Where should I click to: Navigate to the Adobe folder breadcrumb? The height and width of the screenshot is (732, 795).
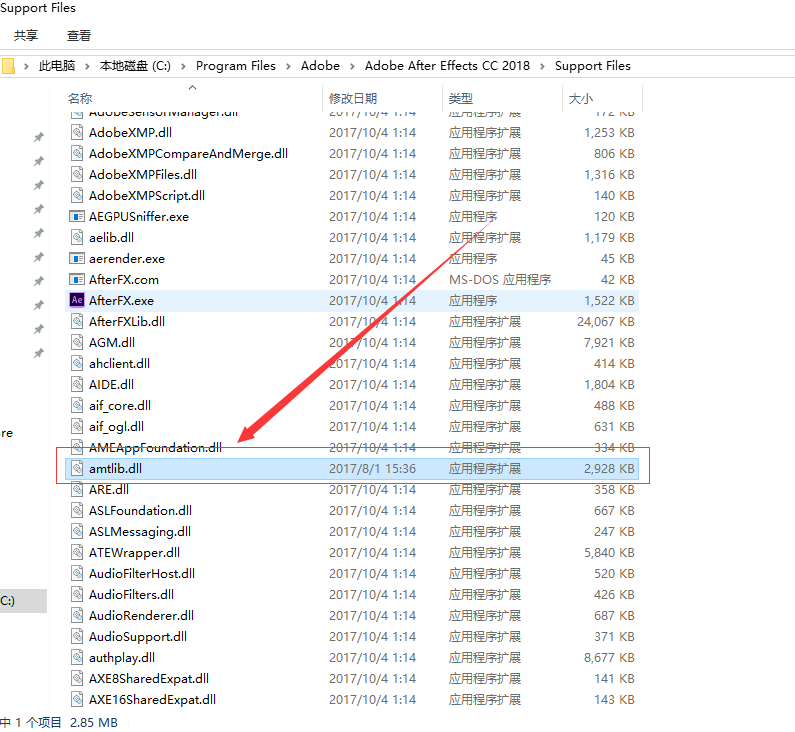coord(320,66)
